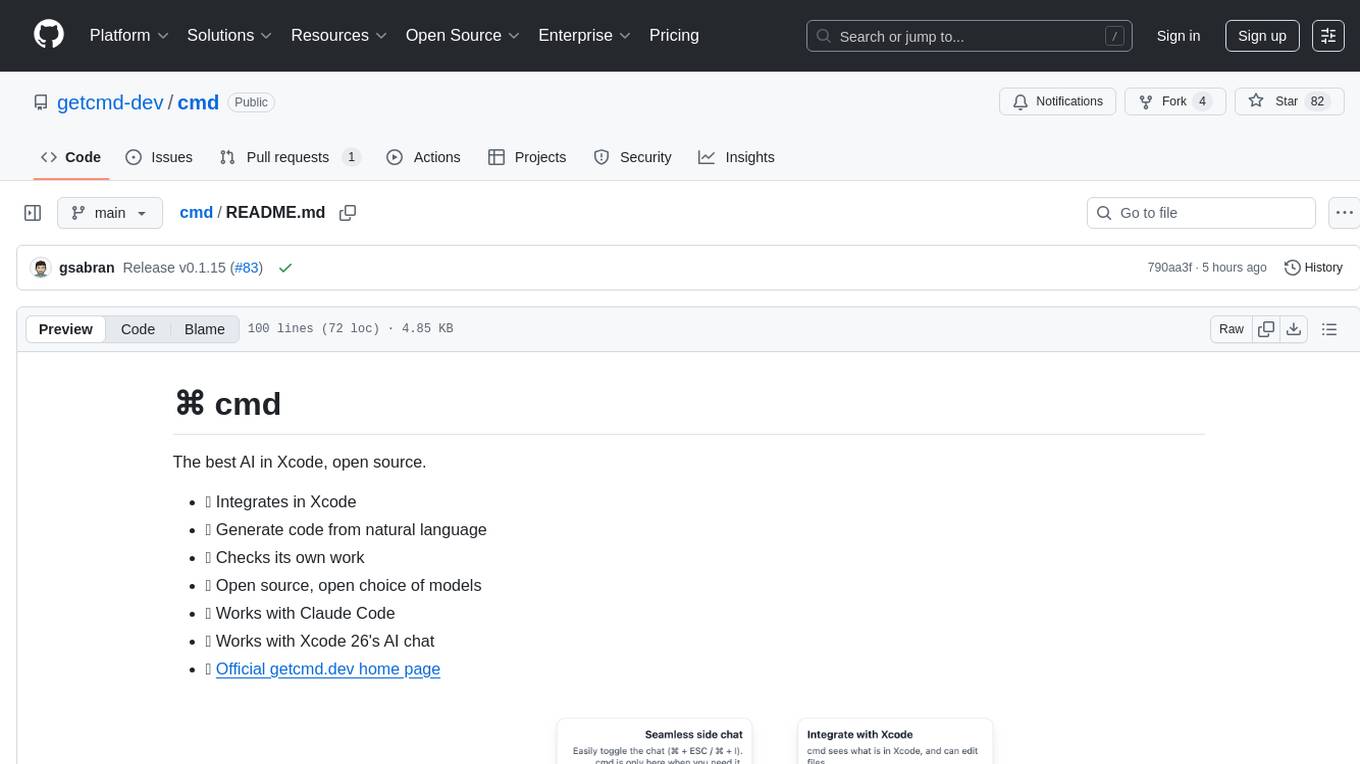Click the Release v0.1.15 commit message
Image resolution: width=1360 pixels, height=764 pixels.
[176, 268]
